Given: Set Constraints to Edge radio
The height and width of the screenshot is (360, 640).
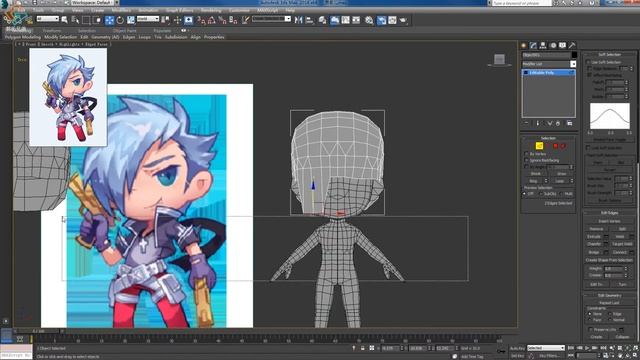Looking at the screenshot, I should 610,314.
